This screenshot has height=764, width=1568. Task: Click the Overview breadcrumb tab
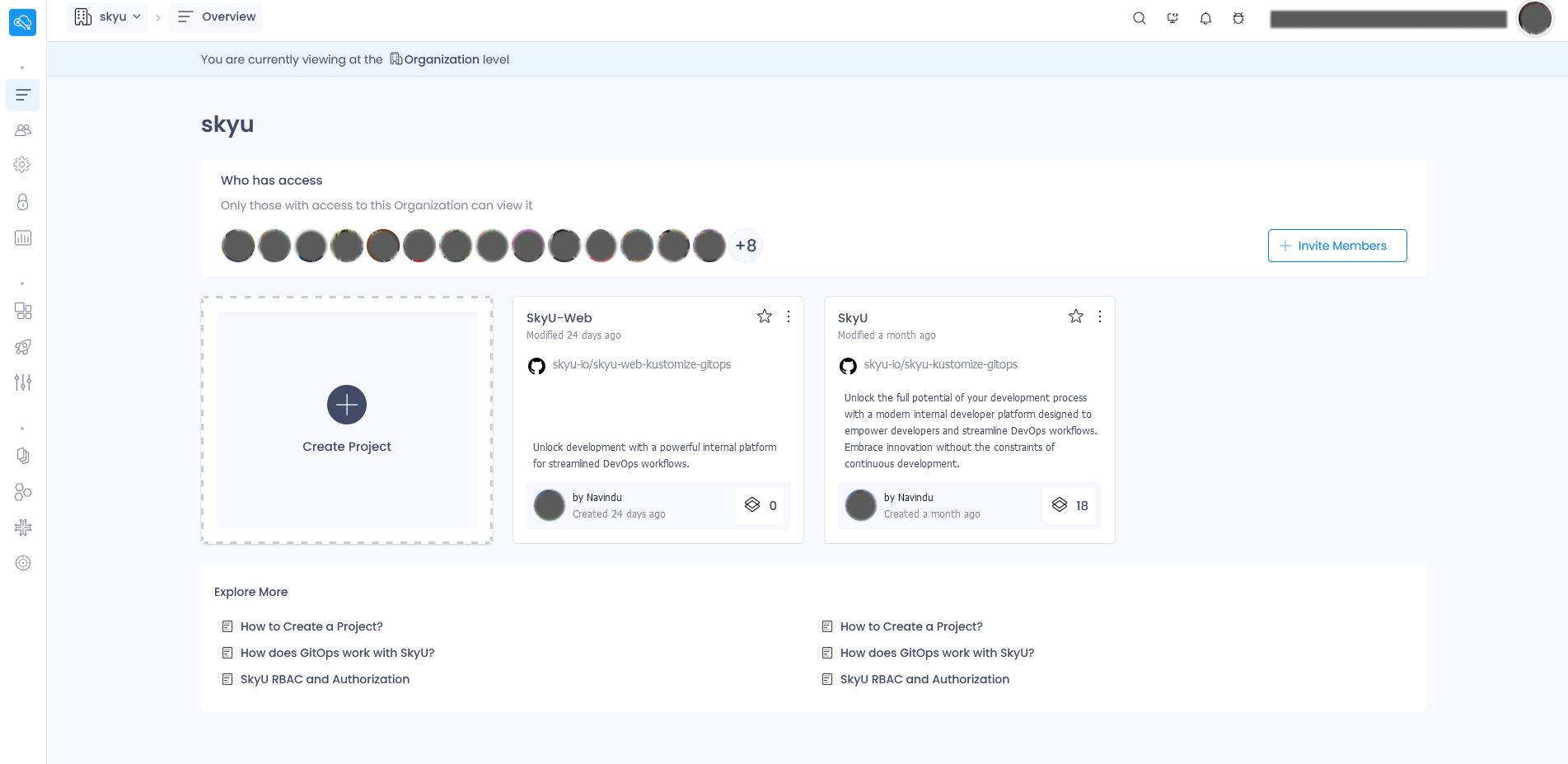click(x=216, y=16)
